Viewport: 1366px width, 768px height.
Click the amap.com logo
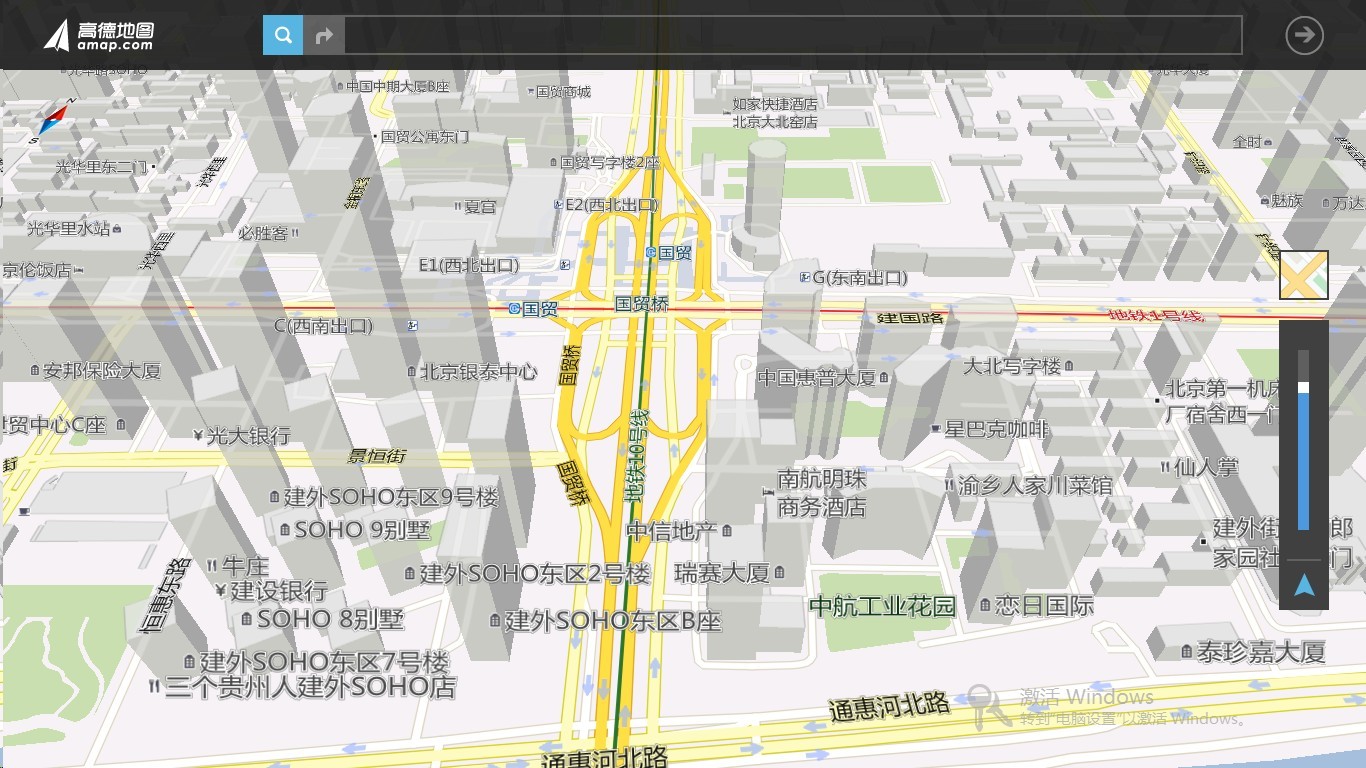click(x=100, y=34)
